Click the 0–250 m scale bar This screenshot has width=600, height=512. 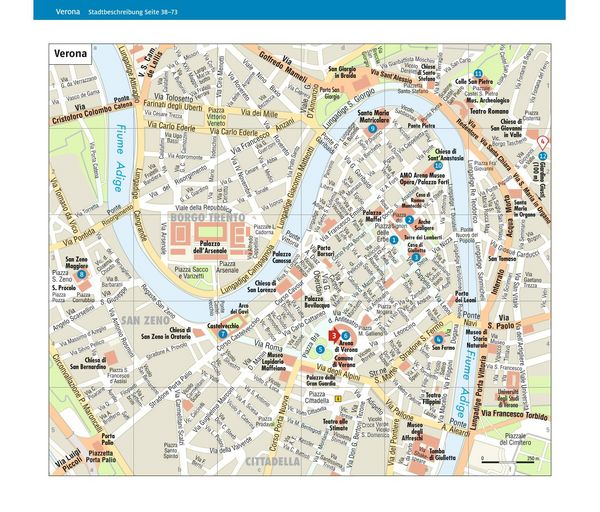pos(508,460)
